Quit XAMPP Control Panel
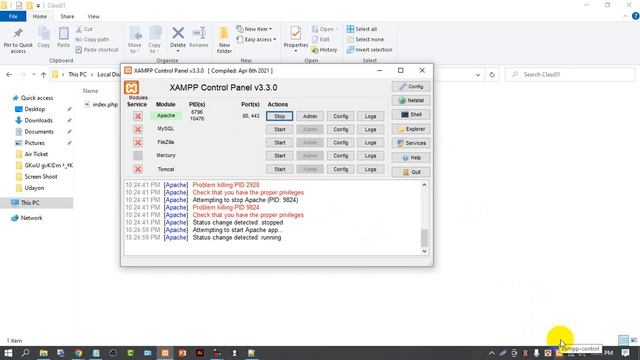 411,172
